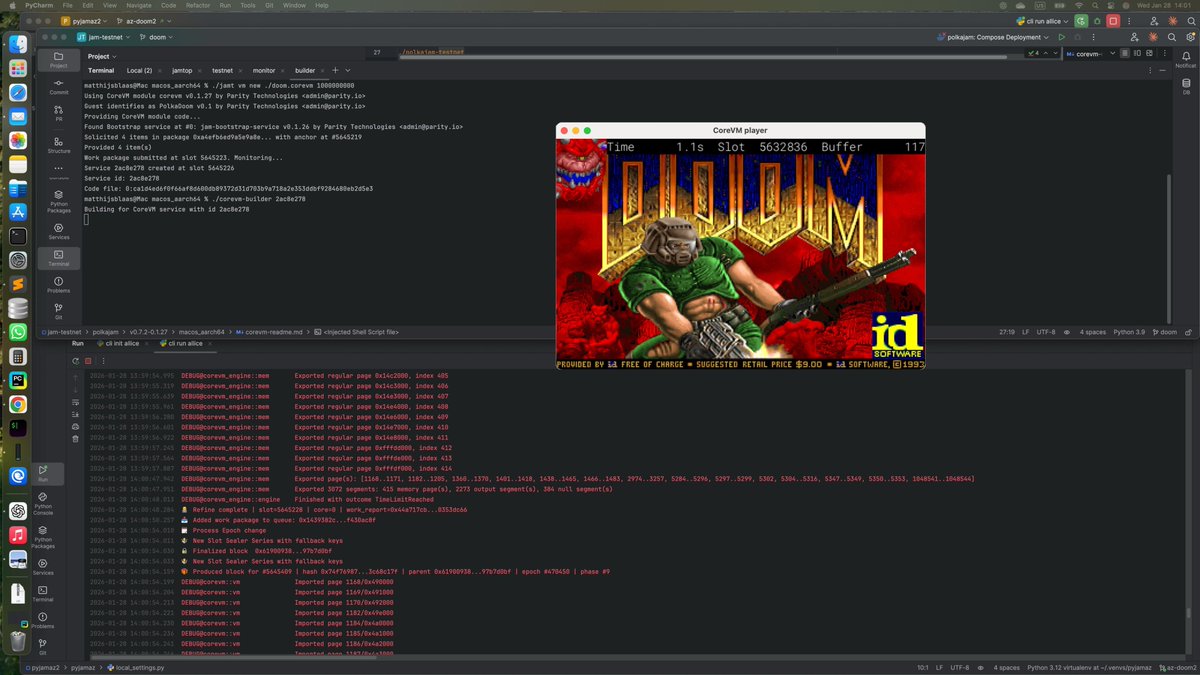Stop the process in the Run panel toolbar
Viewport: 1200px width, 675px height.
click(88, 361)
